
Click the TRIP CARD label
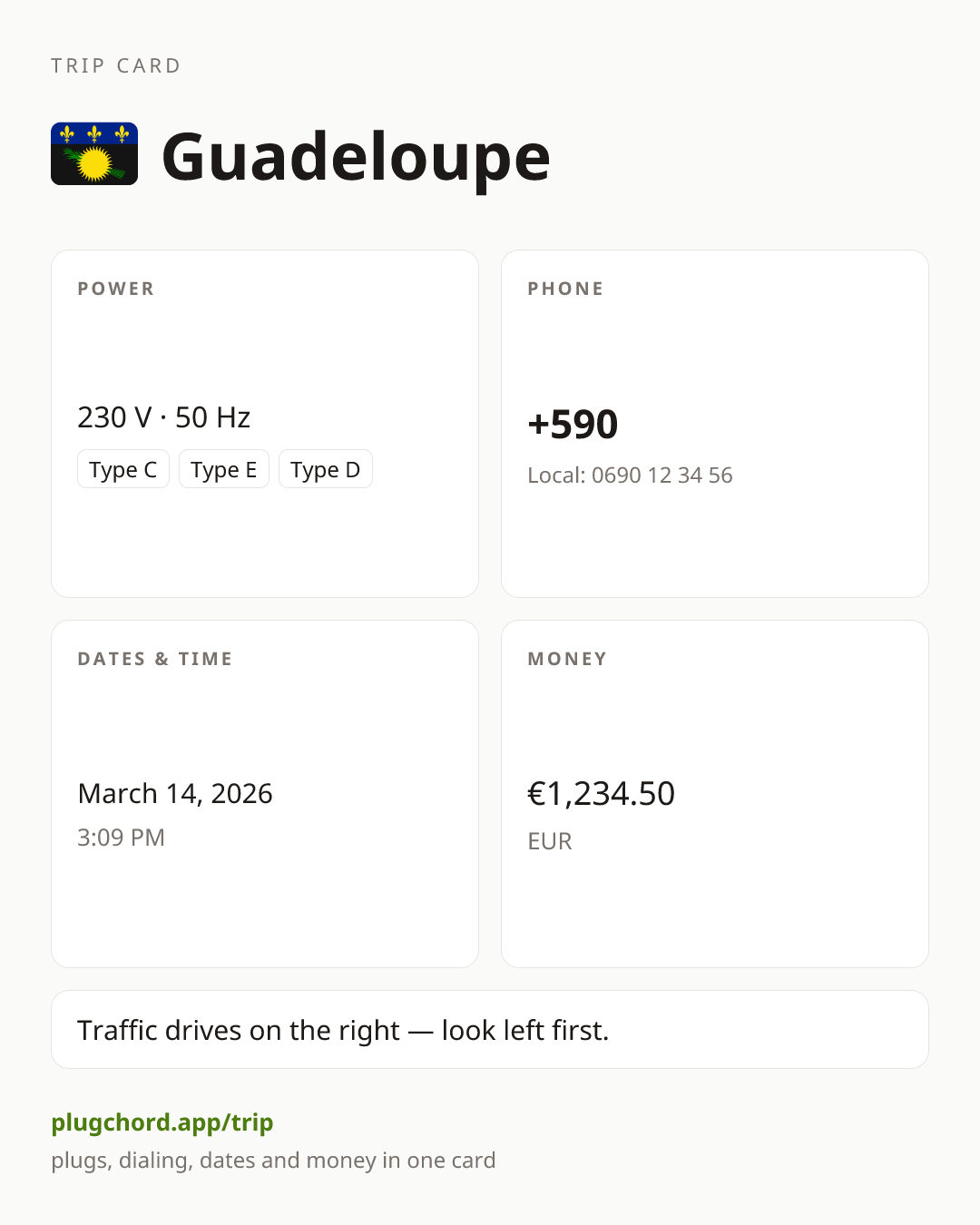[x=116, y=65]
